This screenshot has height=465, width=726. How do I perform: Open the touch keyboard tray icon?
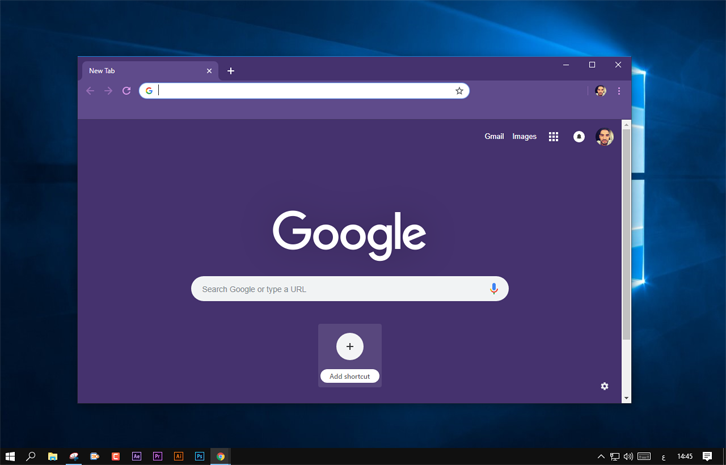click(x=644, y=456)
